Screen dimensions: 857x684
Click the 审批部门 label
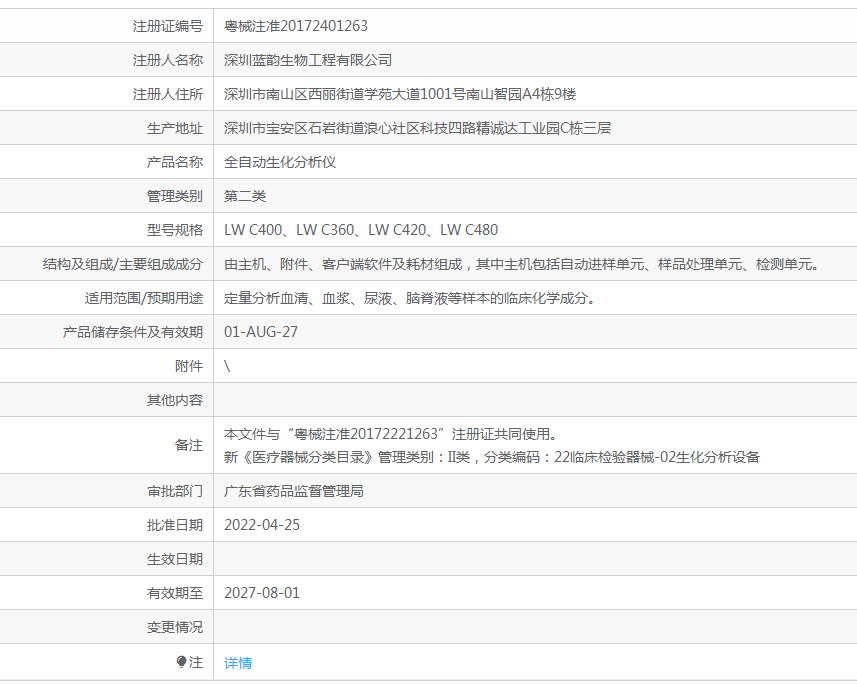(175, 491)
